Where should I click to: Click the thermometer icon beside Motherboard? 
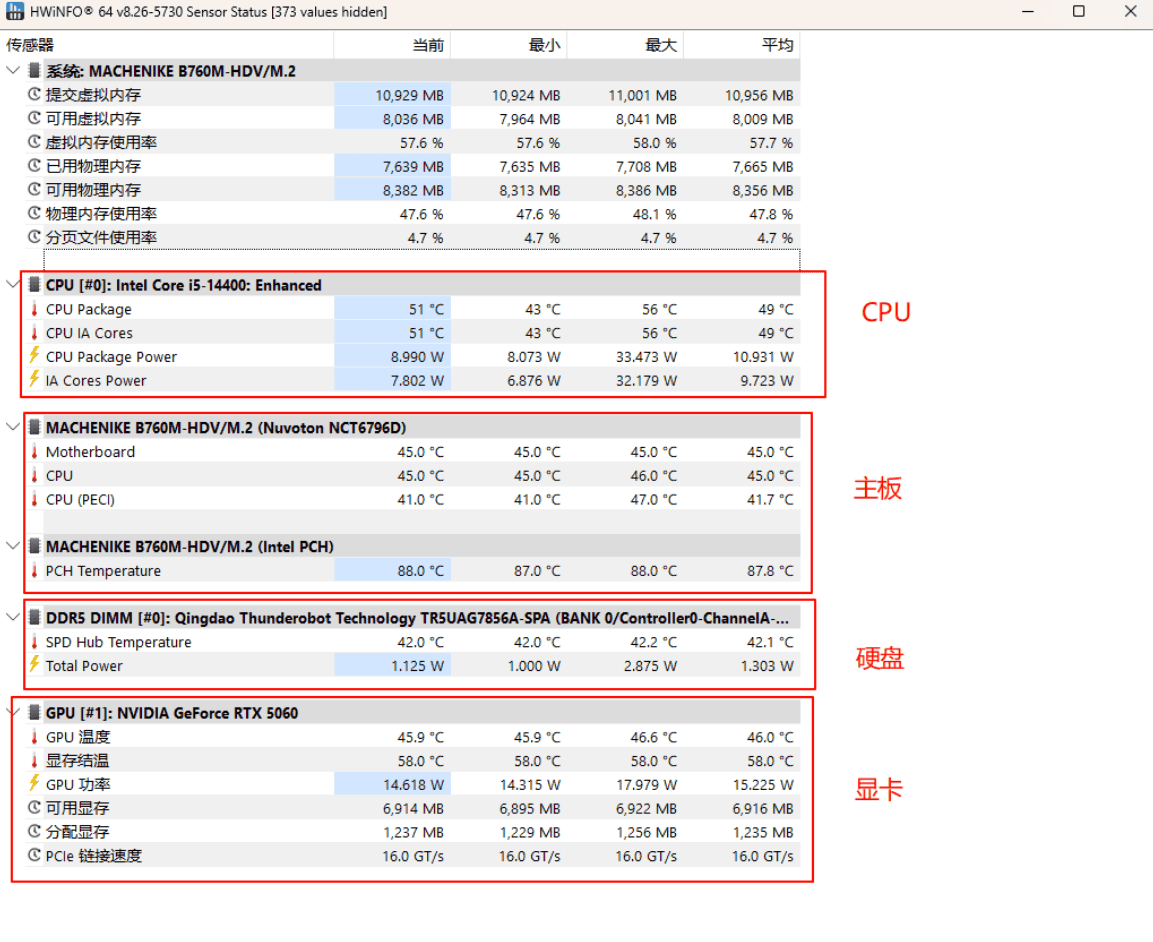[34, 452]
